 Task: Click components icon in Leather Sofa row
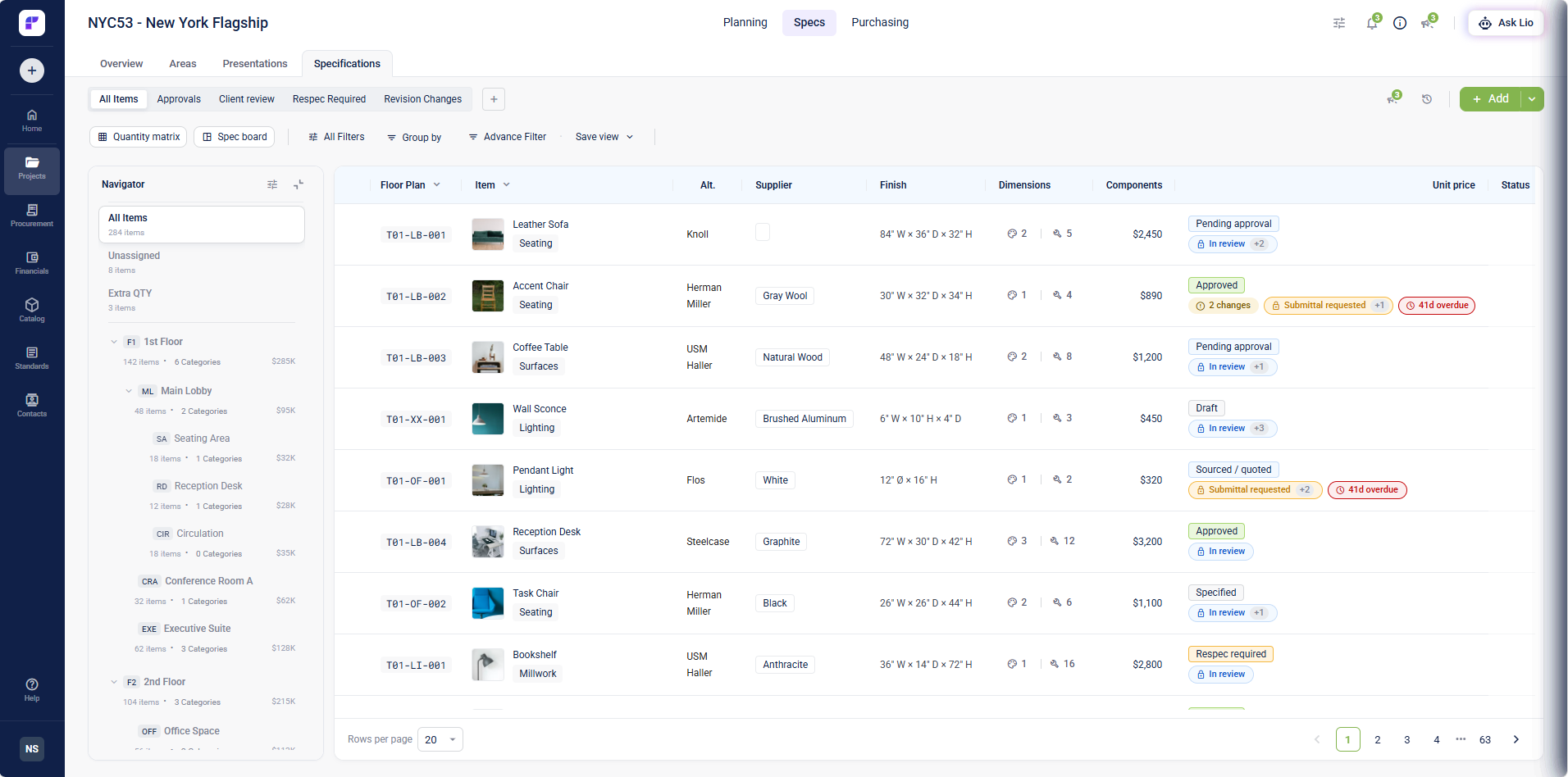coord(1012,234)
